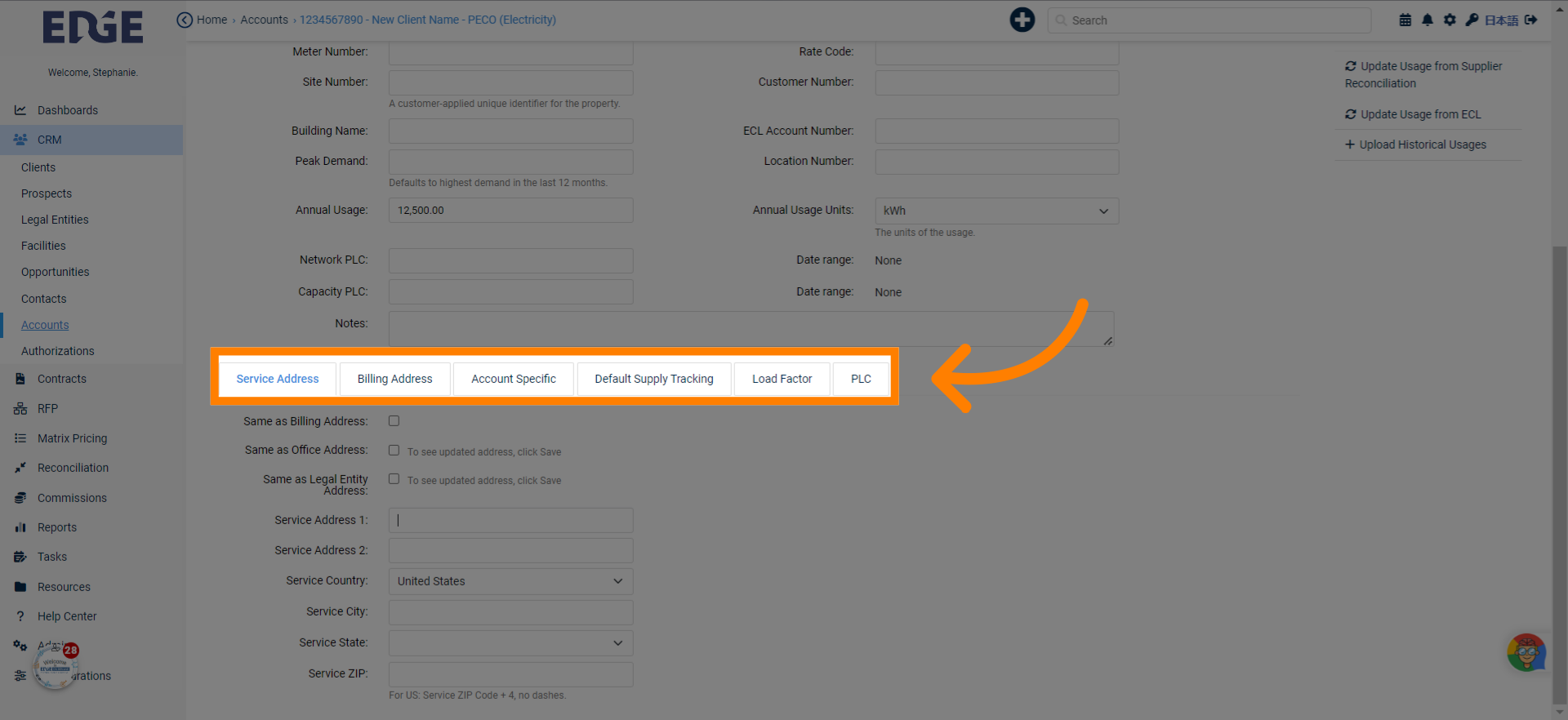Click the plus add-new icon
The width and height of the screenshot is (1568, 720).
coord(1022,20)
